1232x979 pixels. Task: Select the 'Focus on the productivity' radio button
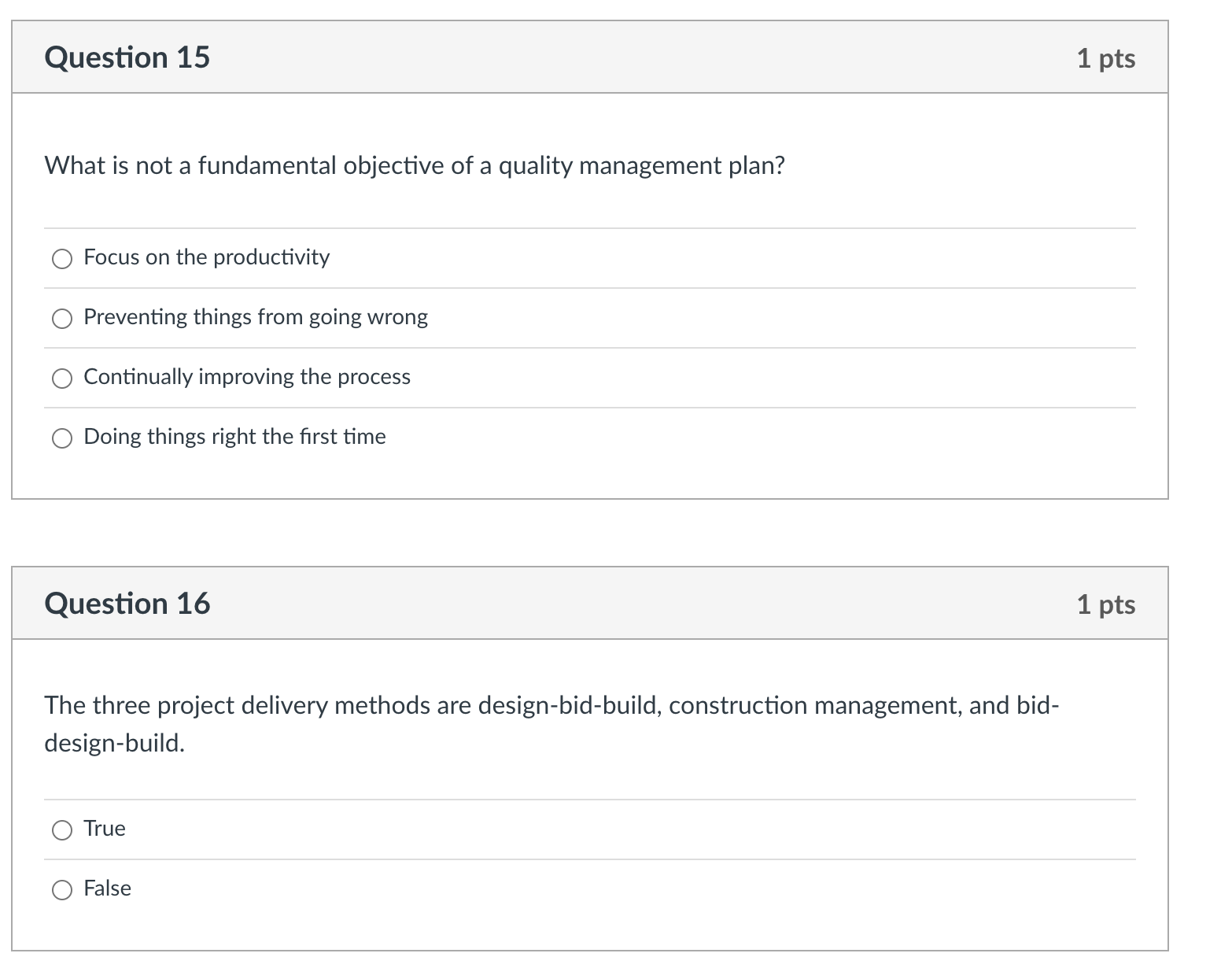62,259
